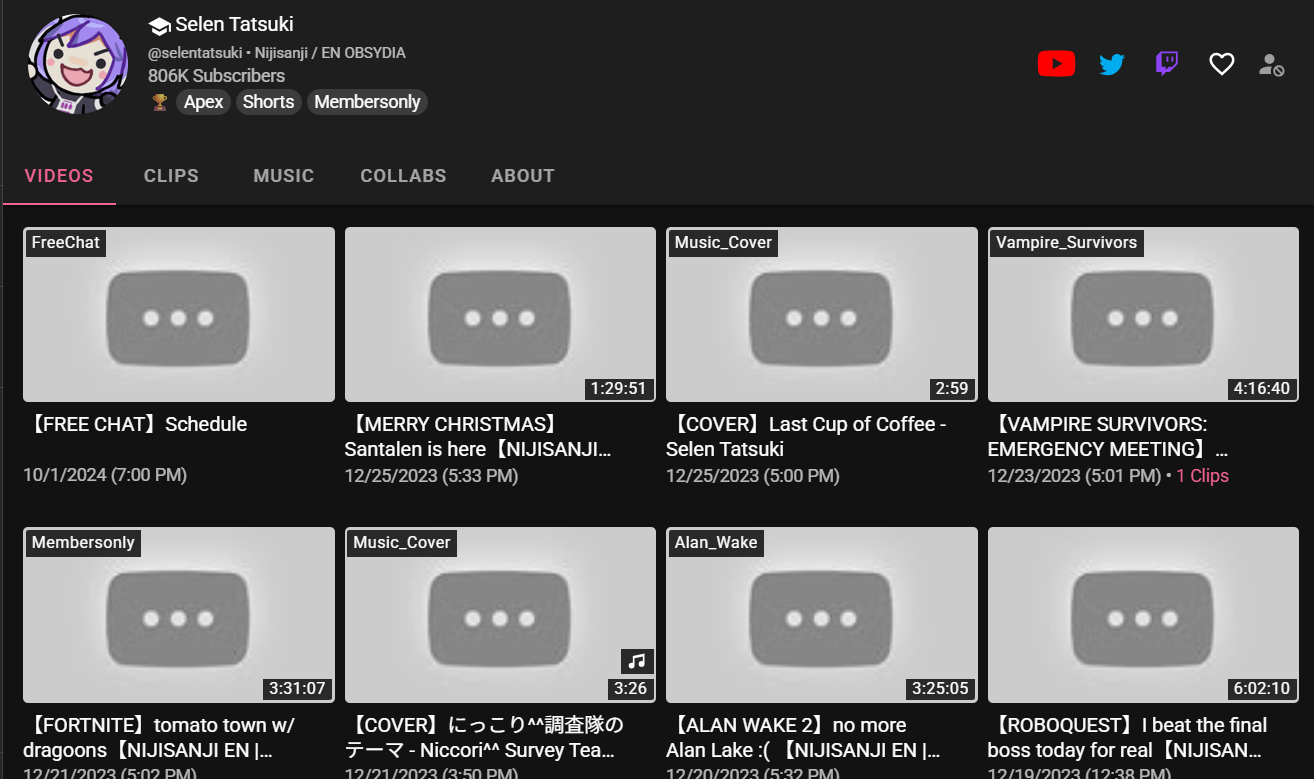1314x779 pixels.
Task: Open the Collabs tab
Action: click(403, 176)
